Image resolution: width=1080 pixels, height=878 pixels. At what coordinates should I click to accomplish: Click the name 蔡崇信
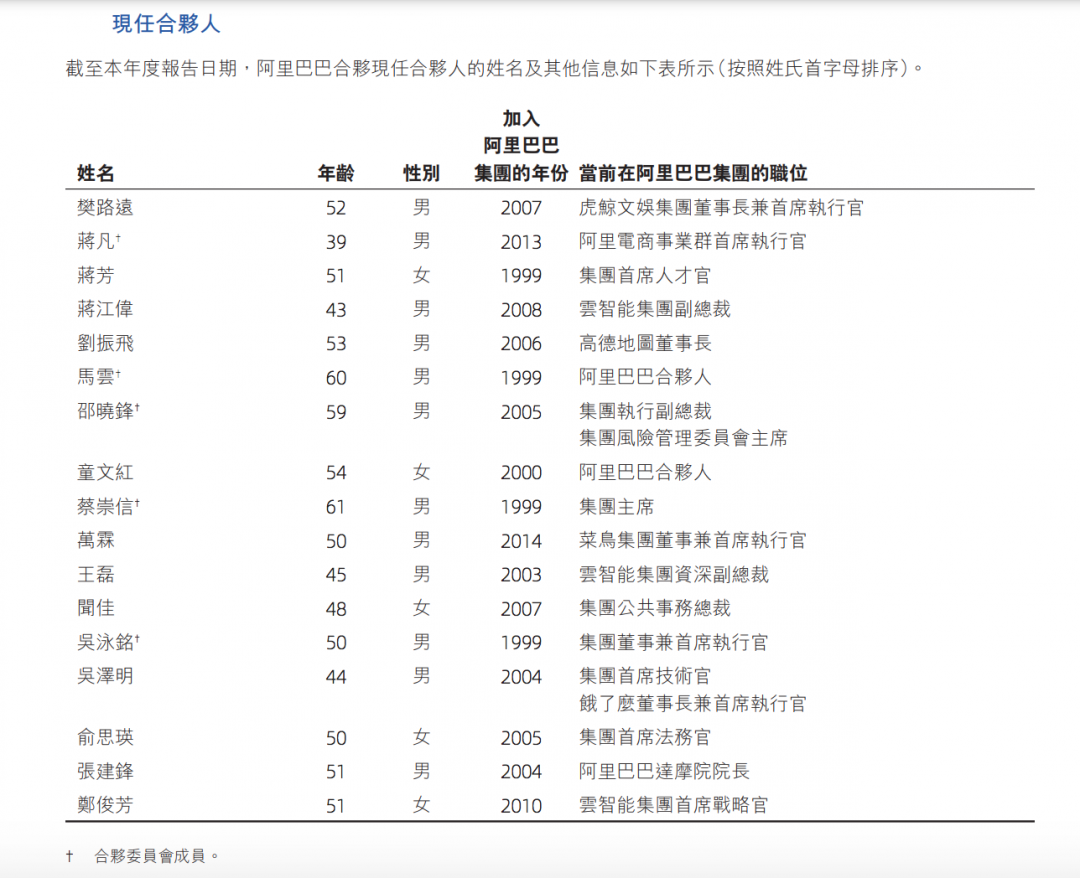tap(105, 507)
